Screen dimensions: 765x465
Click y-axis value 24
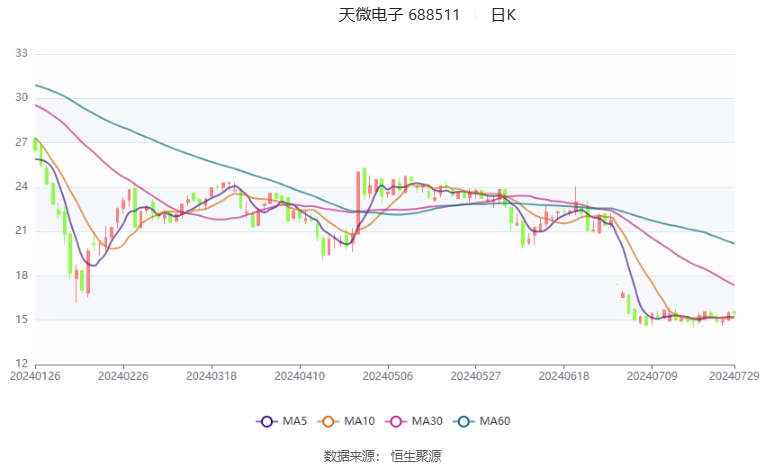point(21,186)
